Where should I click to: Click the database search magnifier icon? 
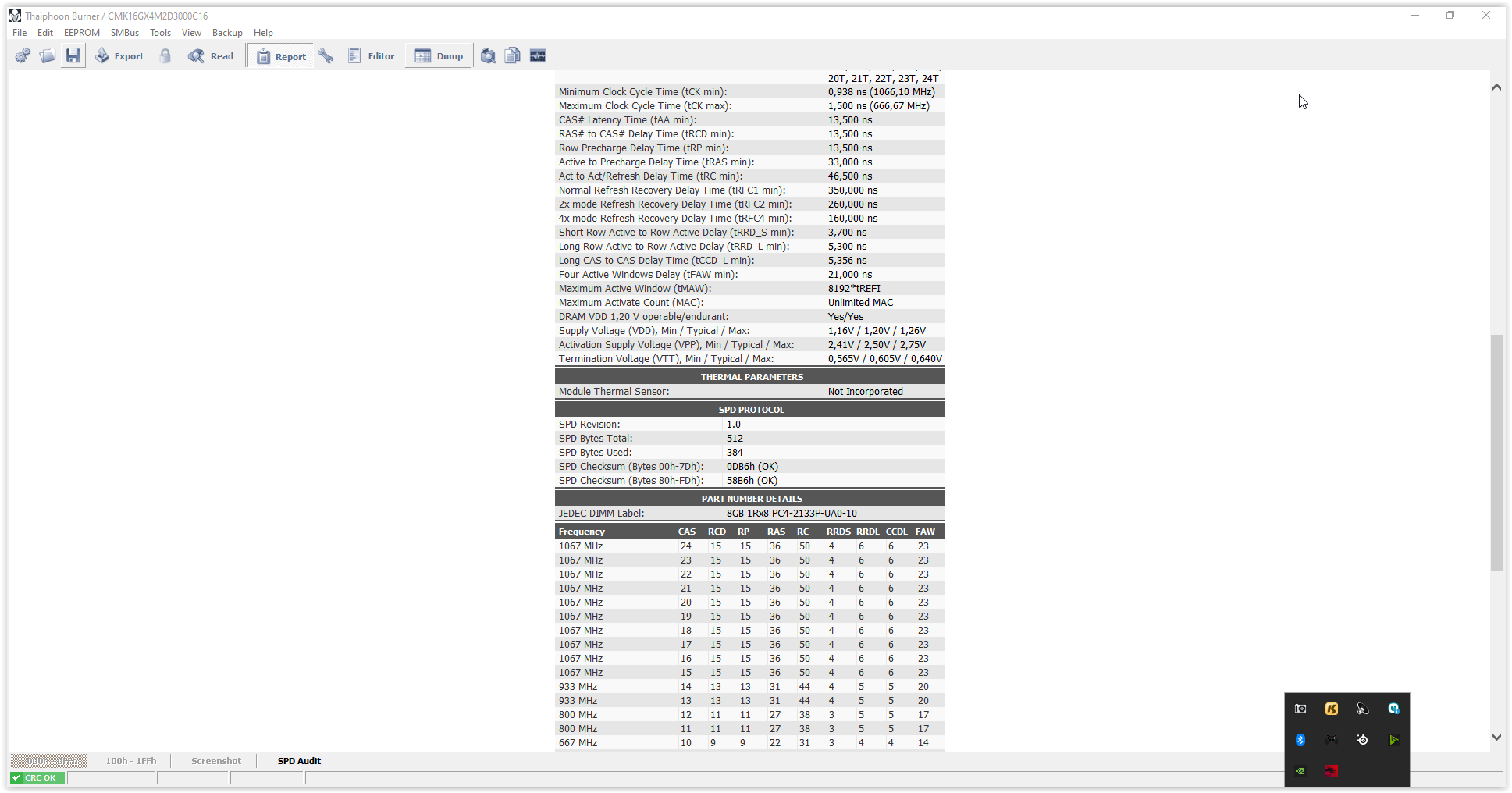pyautogui.click(x=488, y=55)
